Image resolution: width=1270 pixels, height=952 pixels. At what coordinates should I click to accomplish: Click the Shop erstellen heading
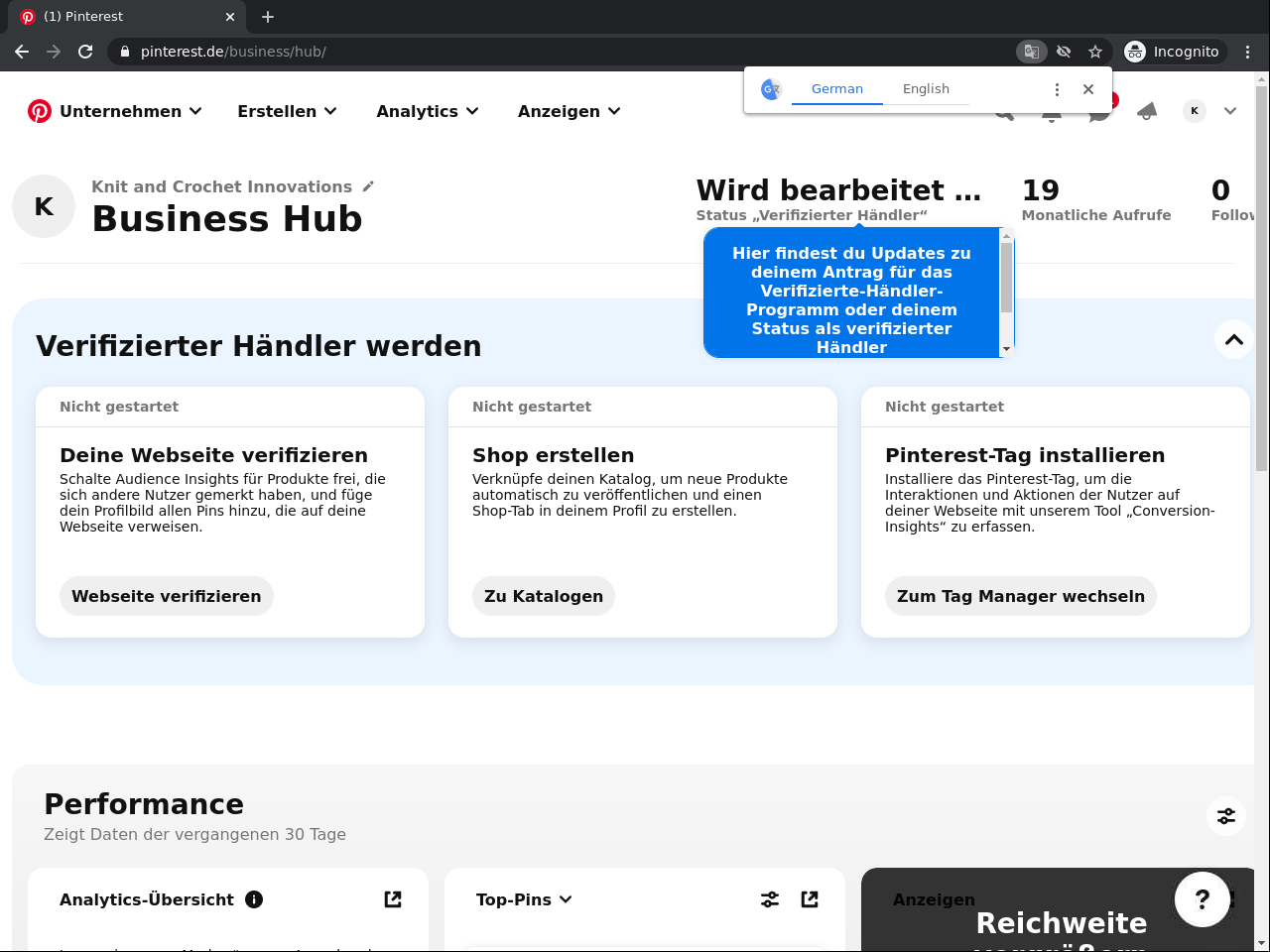tap(553, 455)
